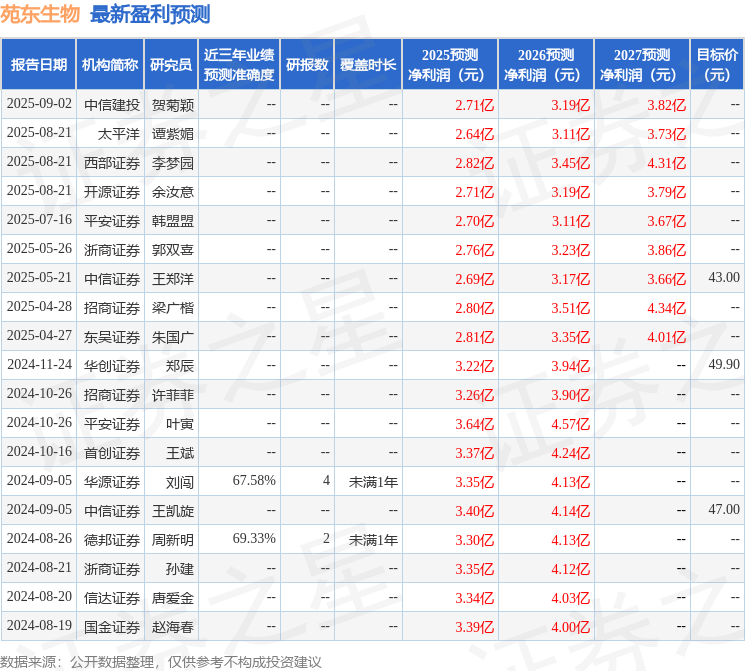The image size is (745, 671).
Task: Click analyst name 唐爱金
Action: [172, 597]
